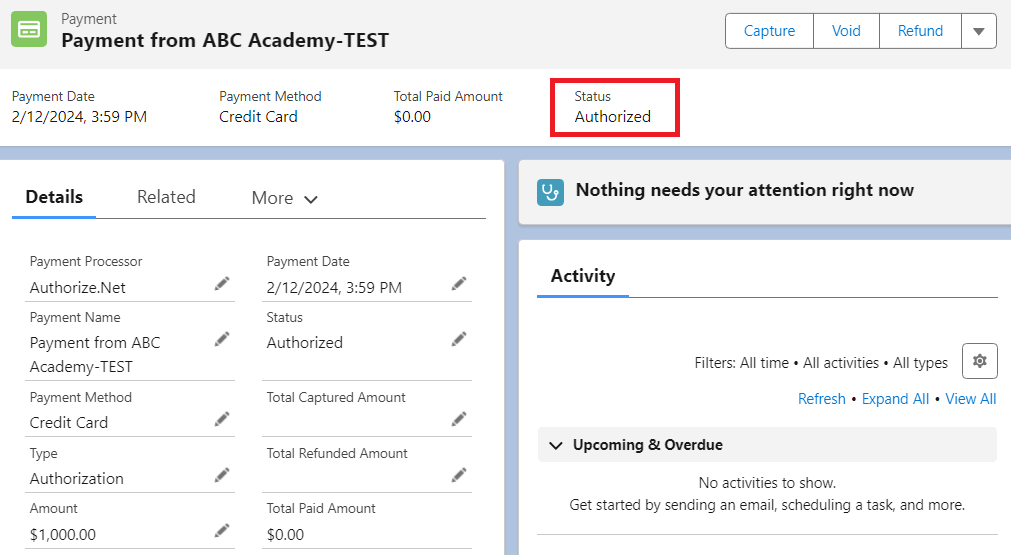
Task: Edit Payment Method using pencil icon
Action: coord(222,419)
